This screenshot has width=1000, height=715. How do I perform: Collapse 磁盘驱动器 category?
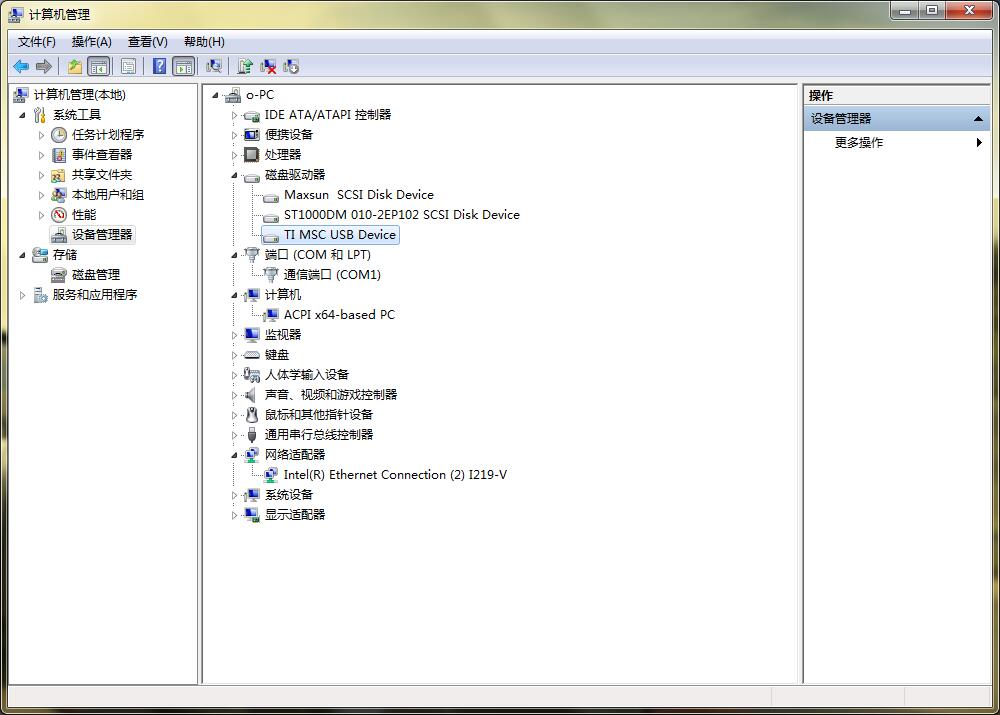click(x=234, y=175)
